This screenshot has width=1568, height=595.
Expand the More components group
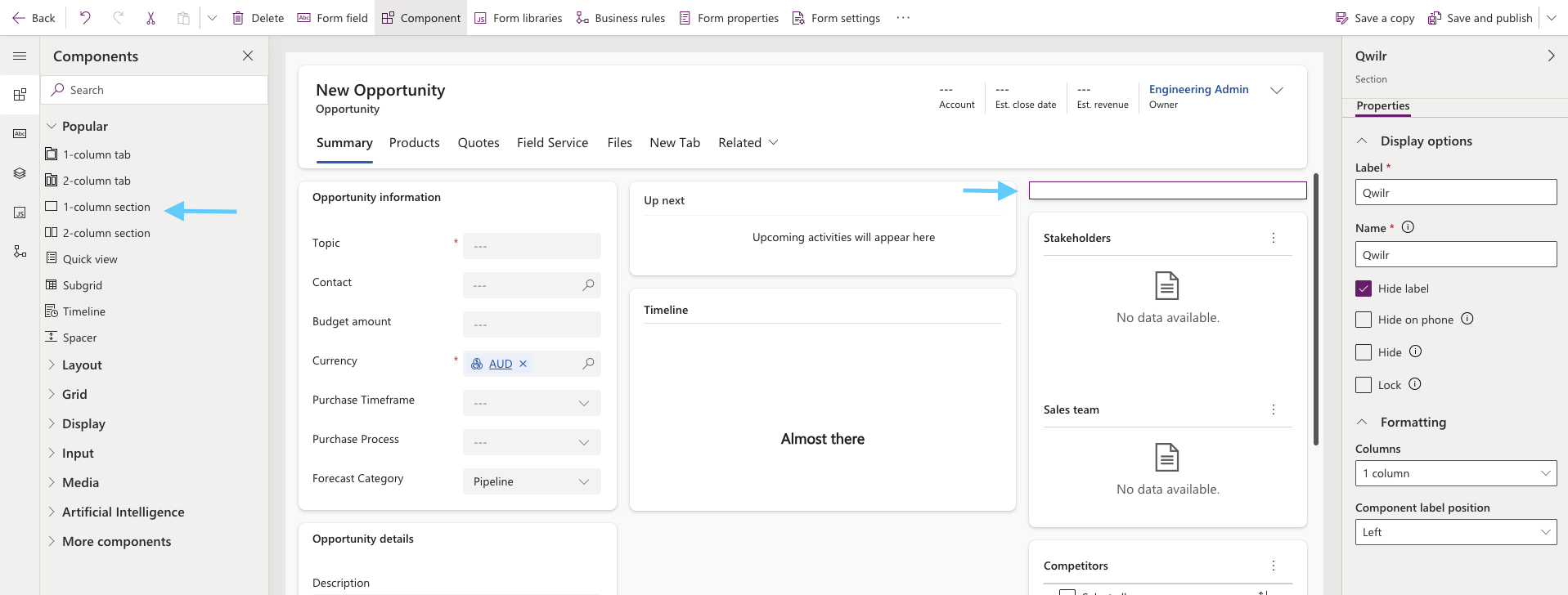[109, 542]
